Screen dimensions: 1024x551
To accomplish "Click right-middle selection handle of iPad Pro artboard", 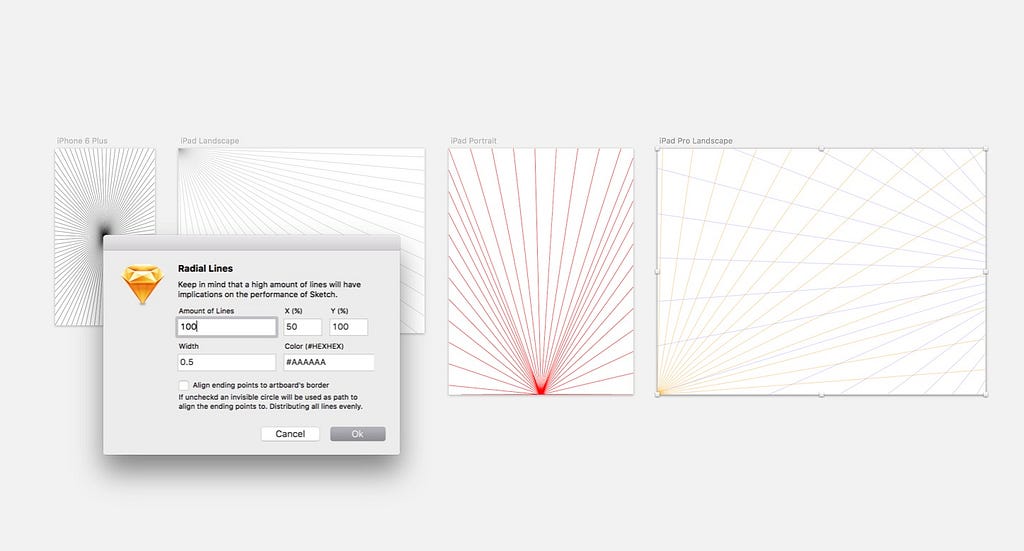I will coord(985,272).
